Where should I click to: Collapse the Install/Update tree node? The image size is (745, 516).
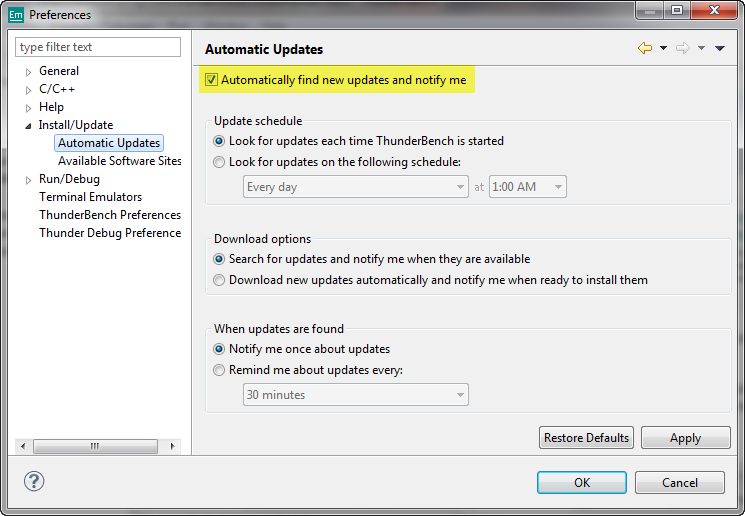pos(29,126)
